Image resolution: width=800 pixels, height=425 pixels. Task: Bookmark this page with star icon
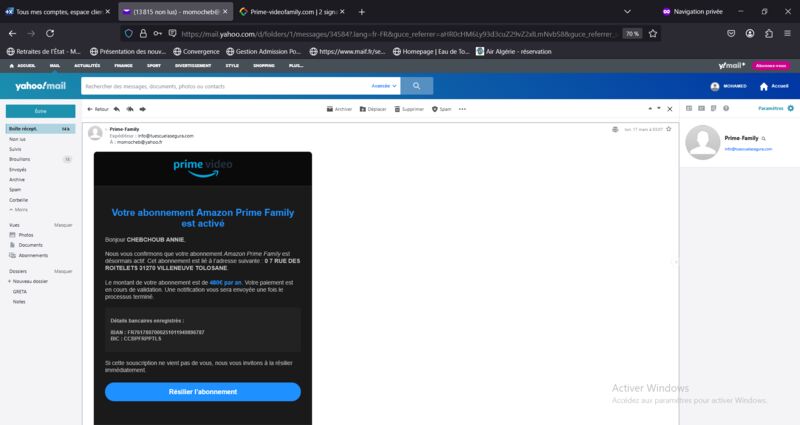pyautogui.click(x=653, y=34)
